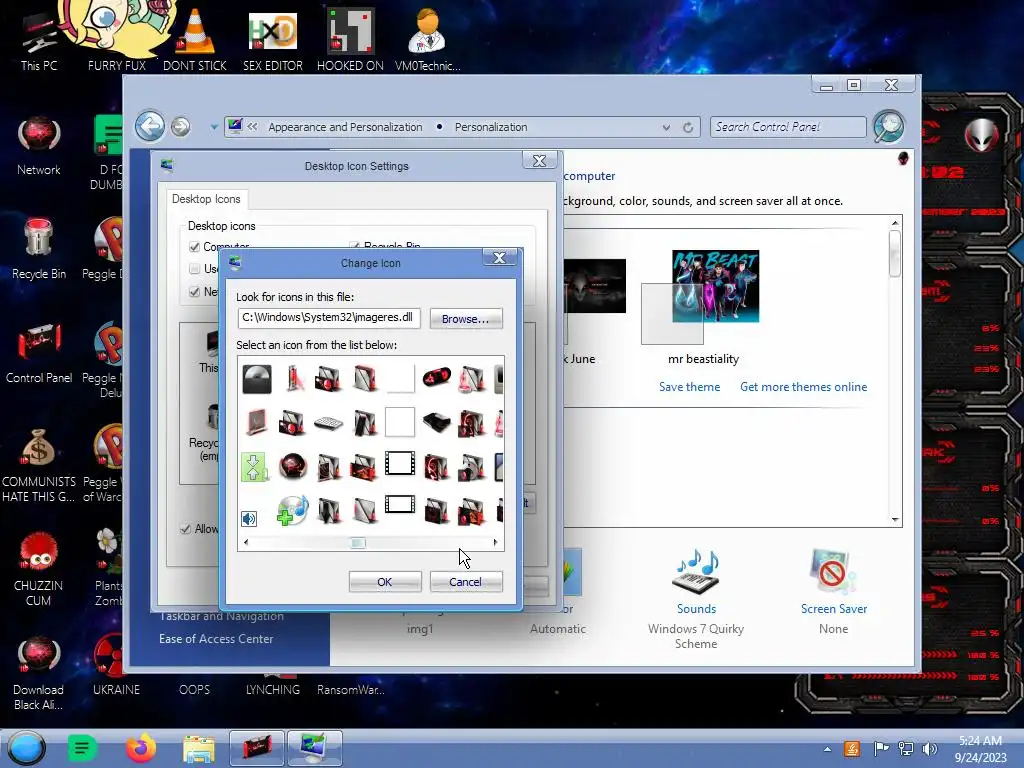Pick the green compress arrows icon
This screenshot has height=768, width=1024.
click(253, 467)
